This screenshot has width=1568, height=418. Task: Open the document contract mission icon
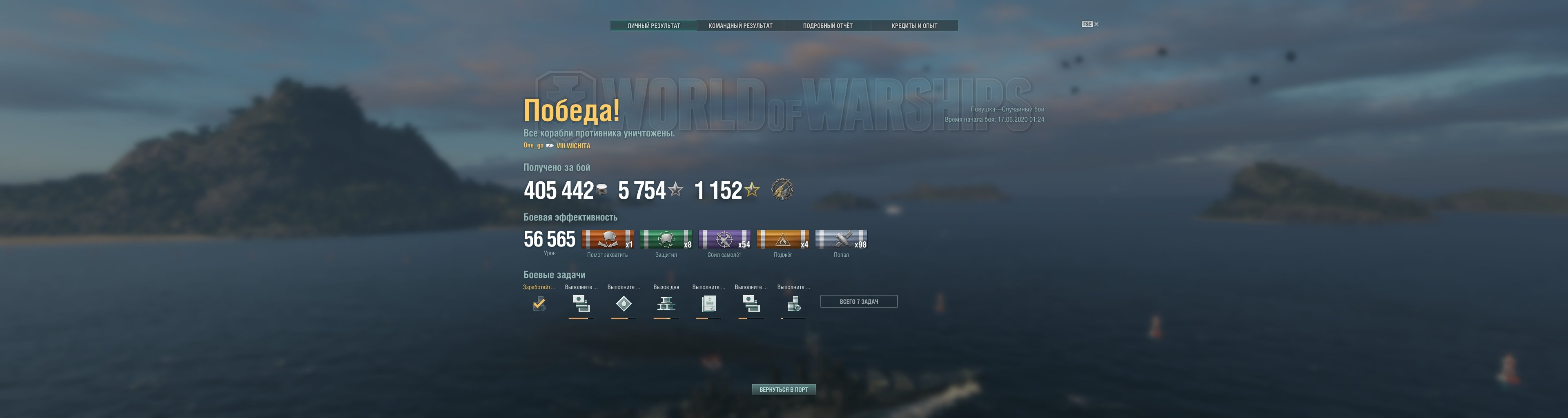(708, 303)
